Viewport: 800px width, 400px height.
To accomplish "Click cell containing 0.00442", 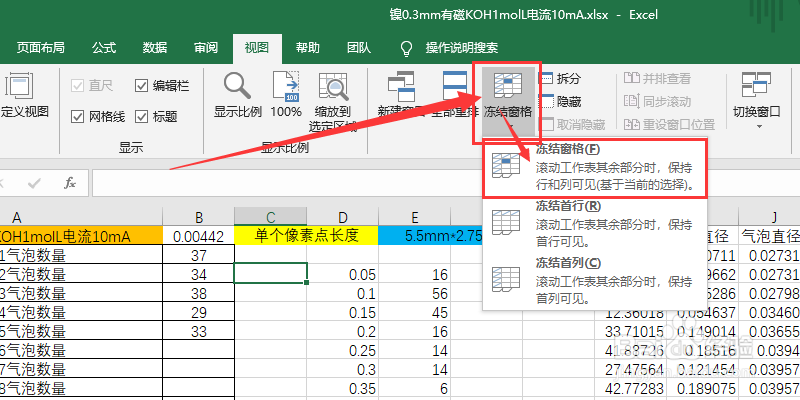I will click(198, 236).
